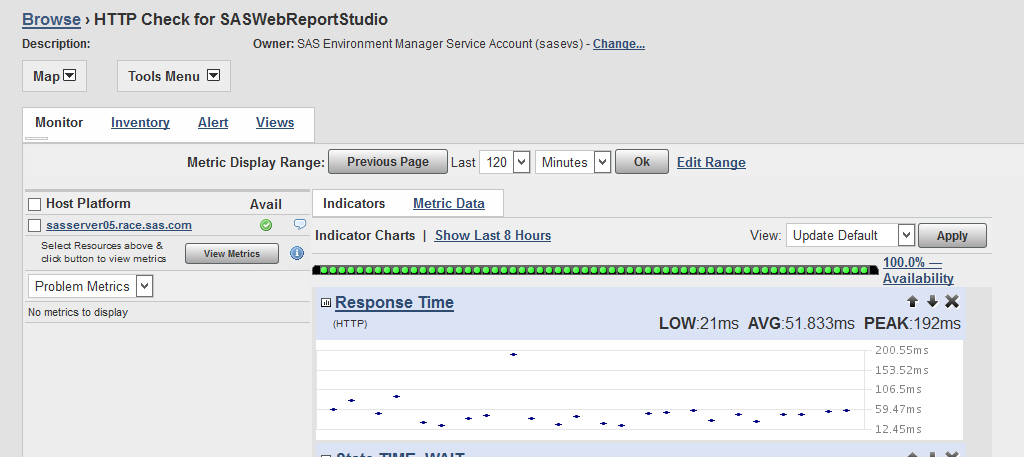Open the Metric Data tab
This screenshot has width=1024, height=457.
tap(448, 203)
